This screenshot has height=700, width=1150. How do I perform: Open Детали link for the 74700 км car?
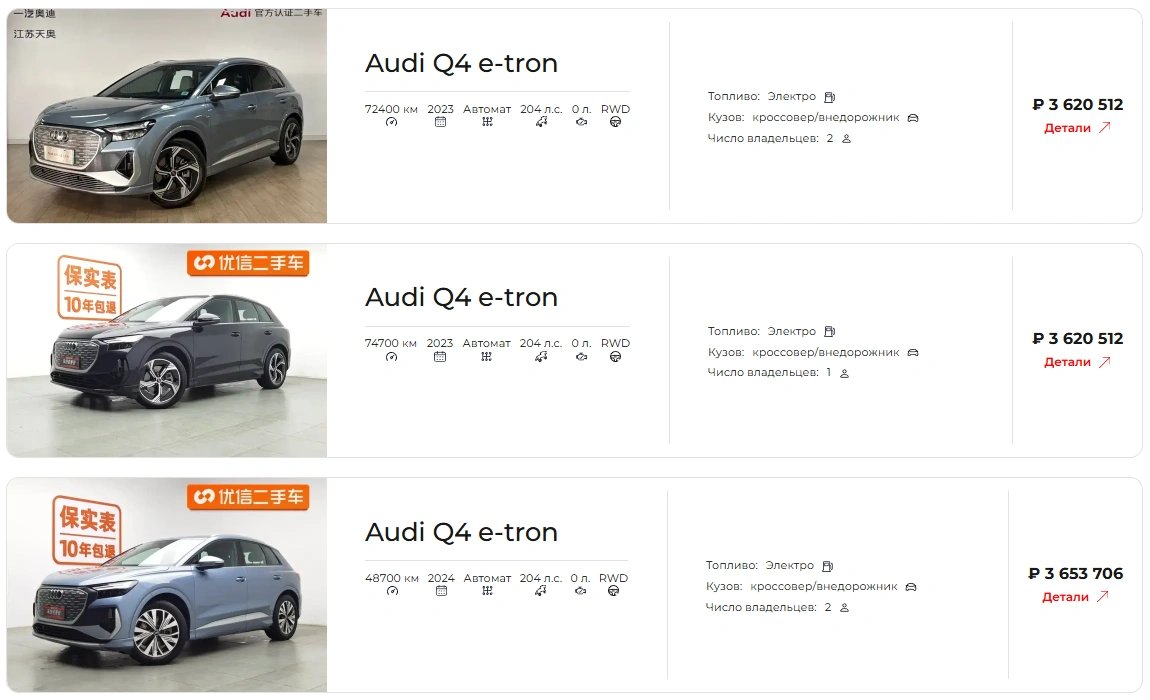click(x=1077, y=362)
